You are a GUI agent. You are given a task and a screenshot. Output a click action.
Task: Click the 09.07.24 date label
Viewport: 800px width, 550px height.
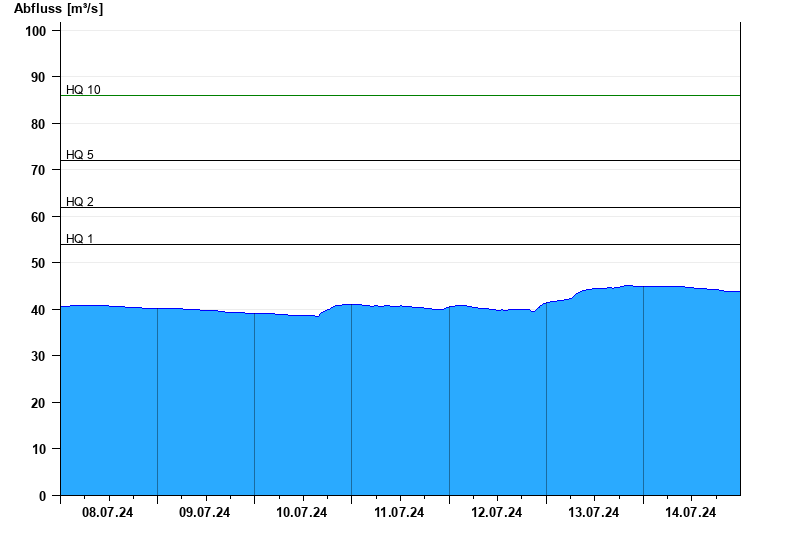[x=205, y=513]
